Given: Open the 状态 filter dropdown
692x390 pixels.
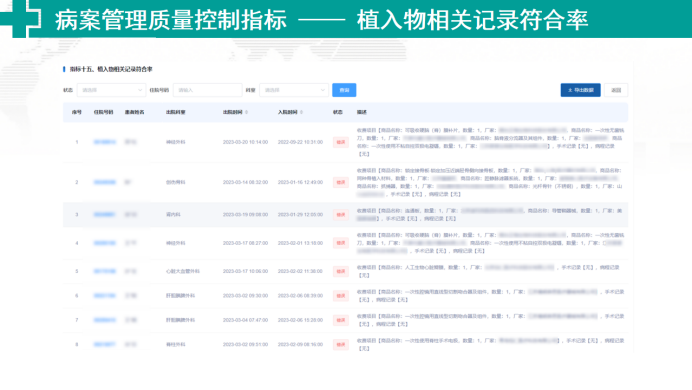Looking at the screenshot, I should (x=111, y=90).
